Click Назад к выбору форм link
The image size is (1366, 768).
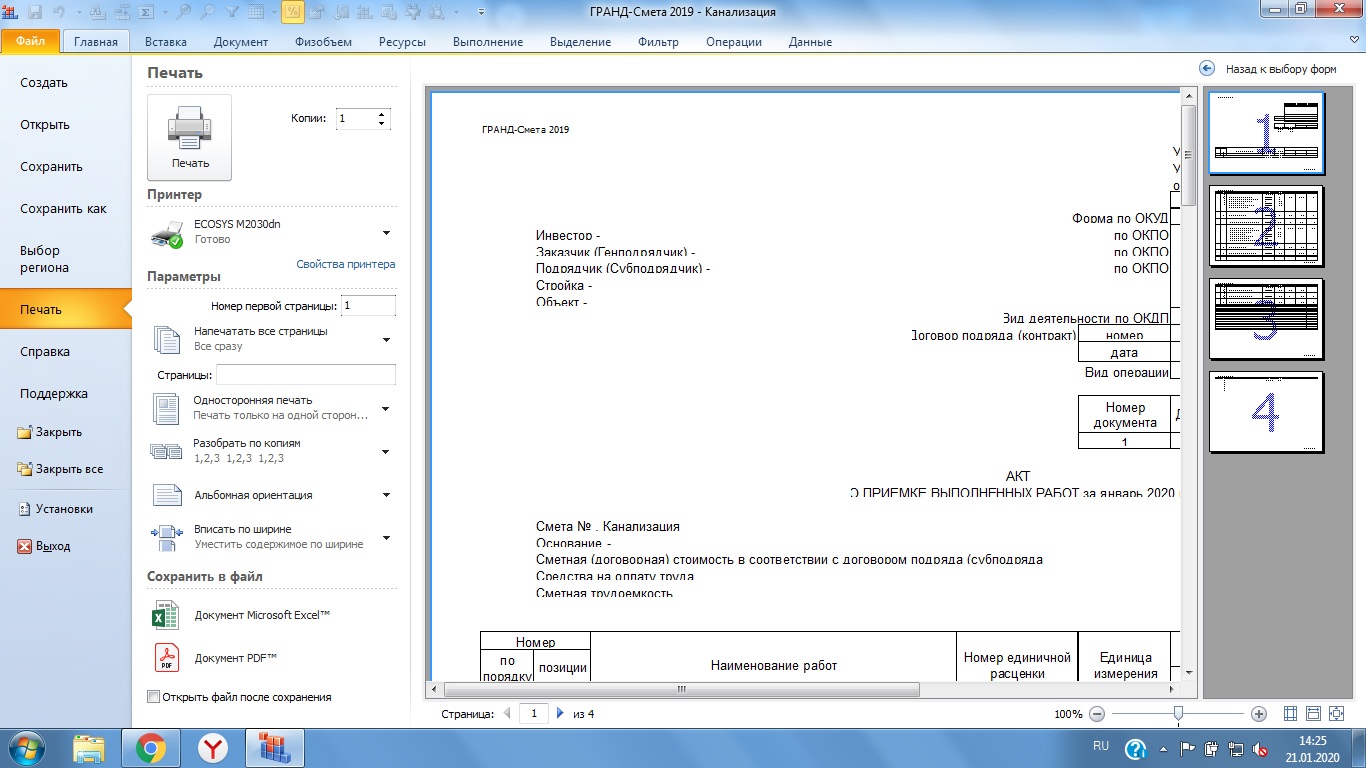(x=1282, y=69)
